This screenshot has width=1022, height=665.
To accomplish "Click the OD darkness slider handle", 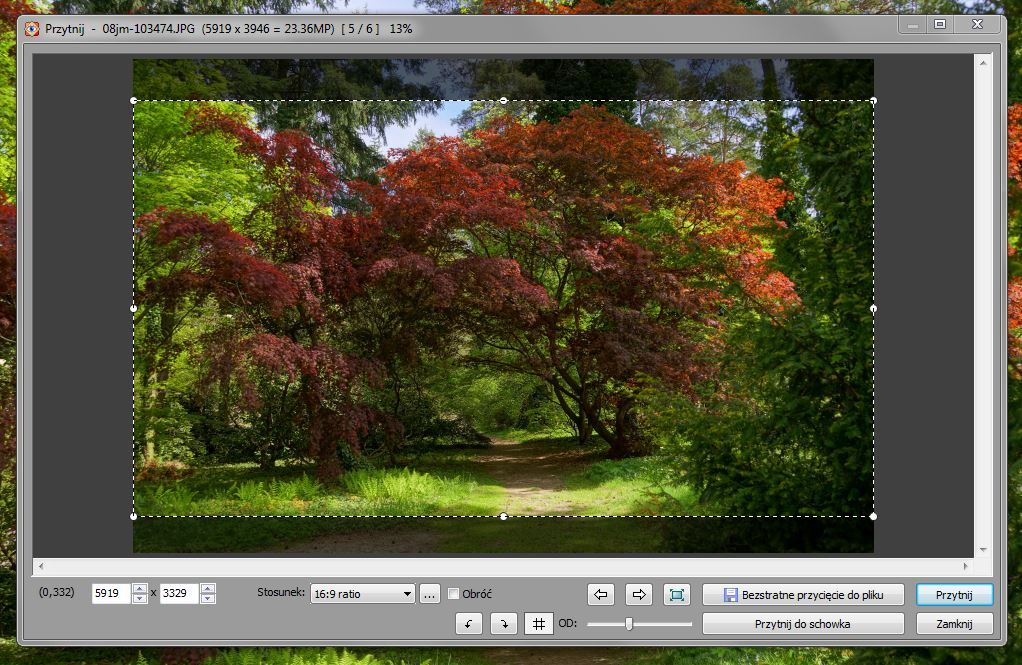I will click(629, 624).
